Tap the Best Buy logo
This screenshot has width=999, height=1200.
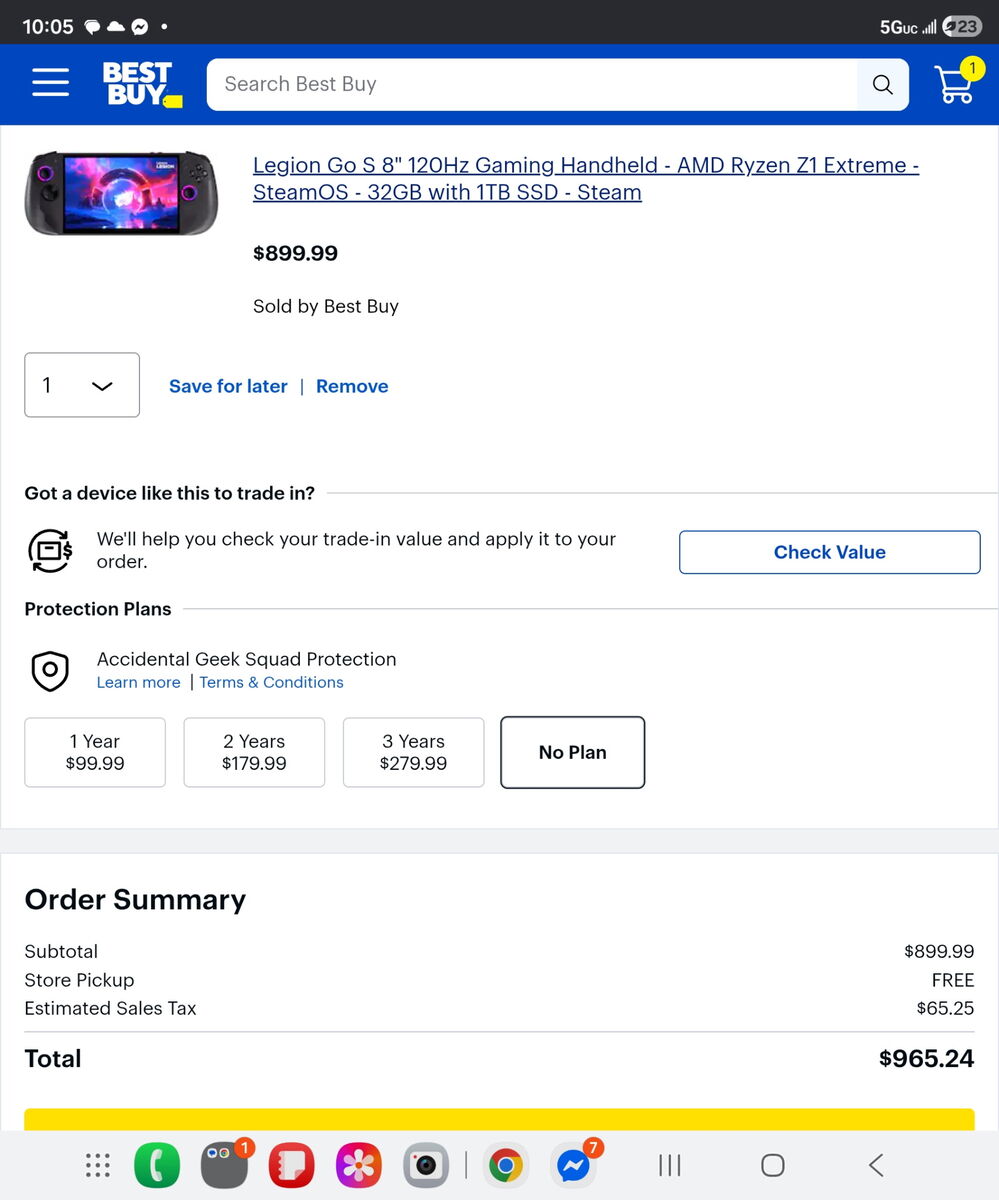[140, 84]
